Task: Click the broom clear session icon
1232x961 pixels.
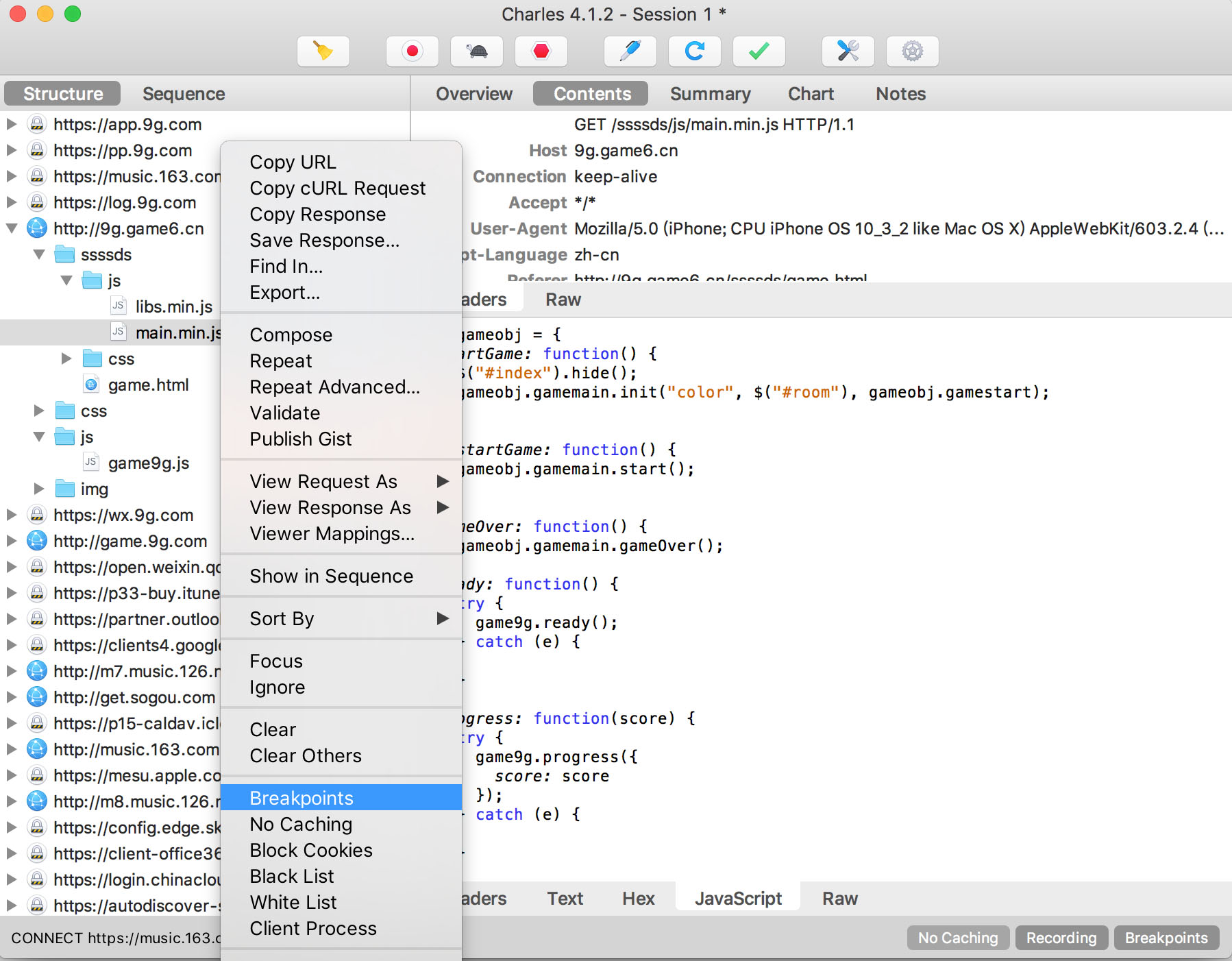Action: point(323,51)
